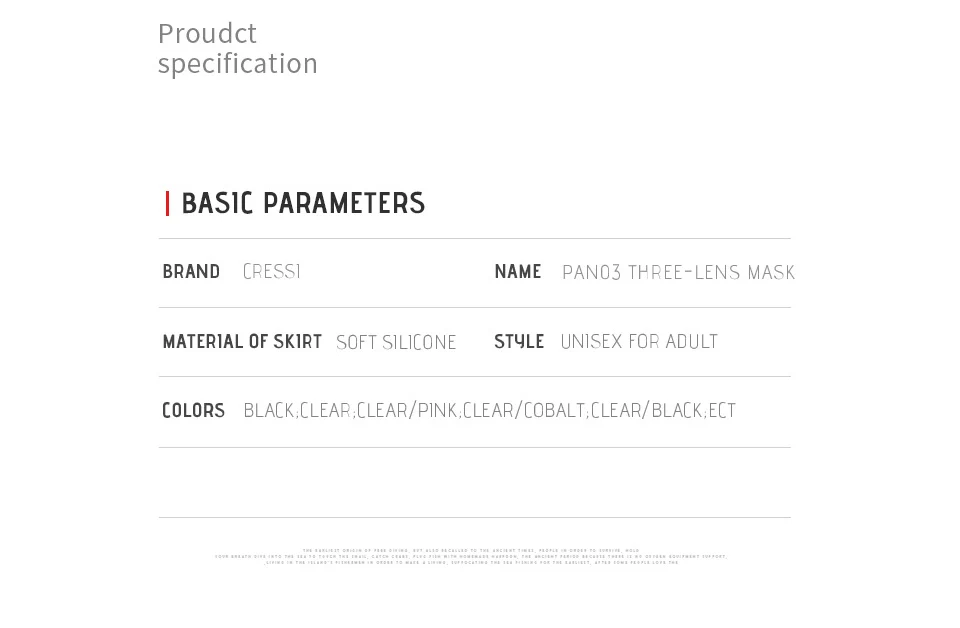The width and height of the screenshot is (960, 628).
Task: Click the tiny fine-print paragraph at the bottom
Action: [x=471, y=556]
